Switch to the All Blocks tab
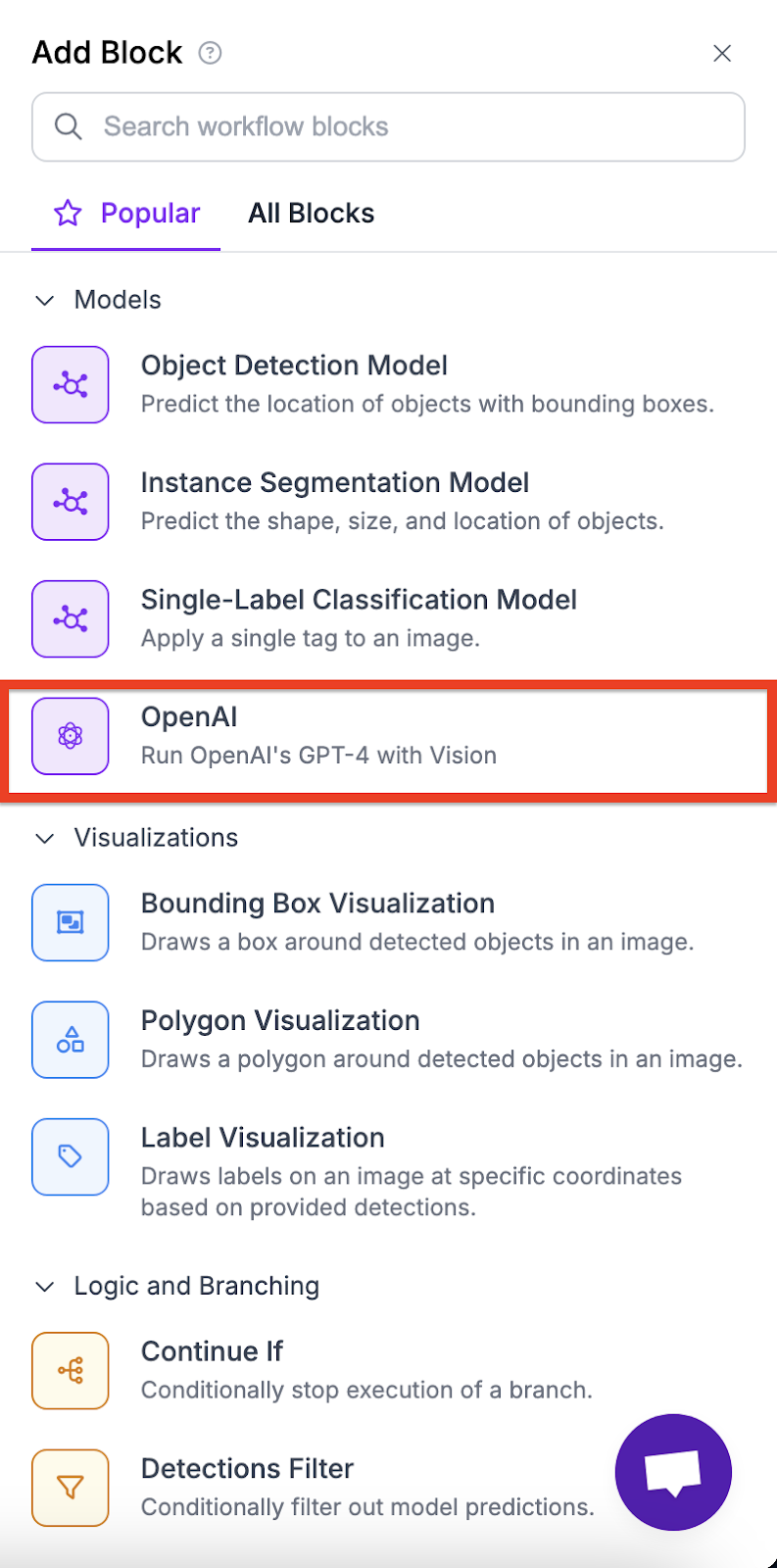 [312, 213]
